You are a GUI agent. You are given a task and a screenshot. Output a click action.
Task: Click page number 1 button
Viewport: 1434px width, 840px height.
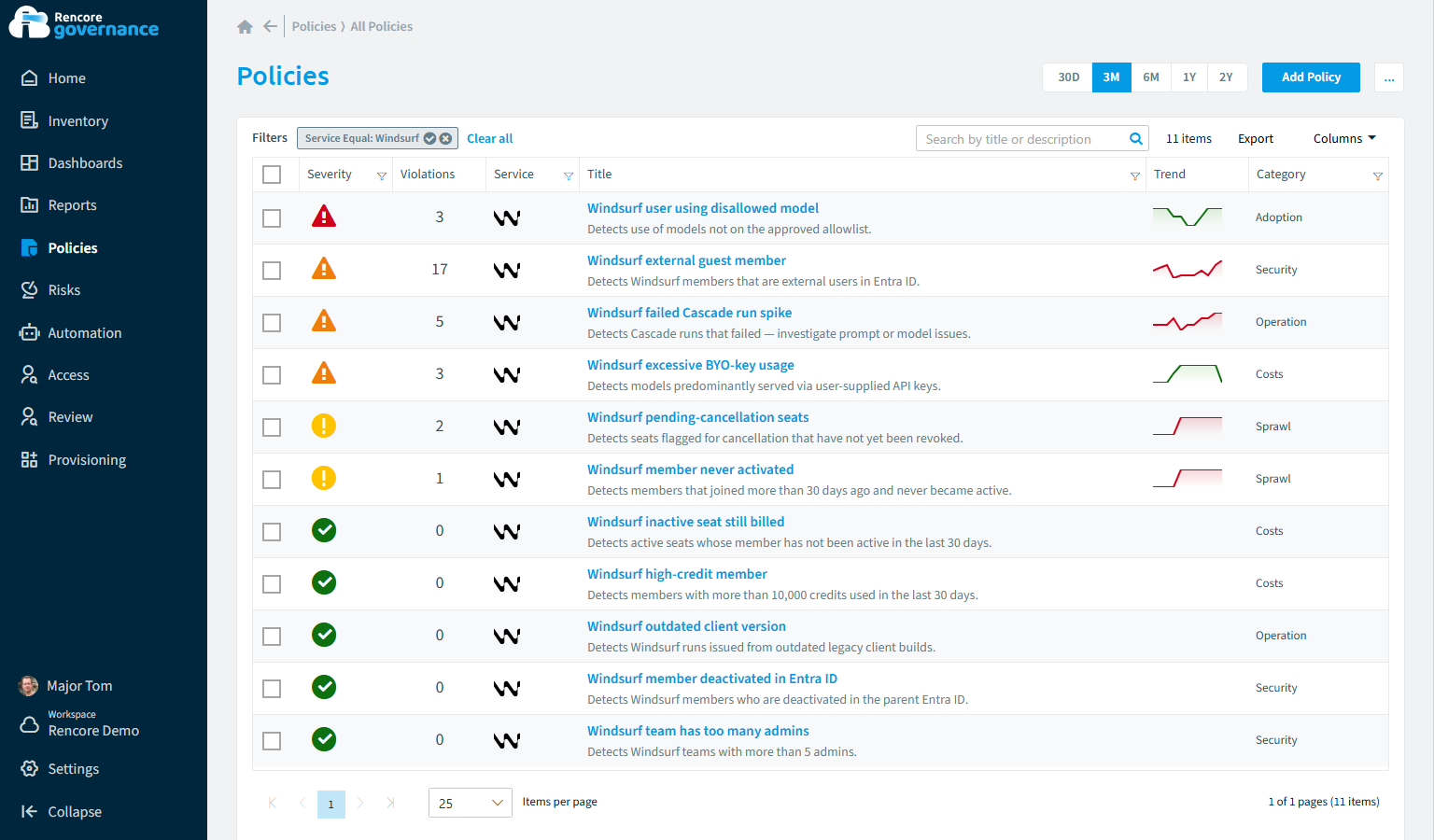pyautogui.click(x=330, y=804)
